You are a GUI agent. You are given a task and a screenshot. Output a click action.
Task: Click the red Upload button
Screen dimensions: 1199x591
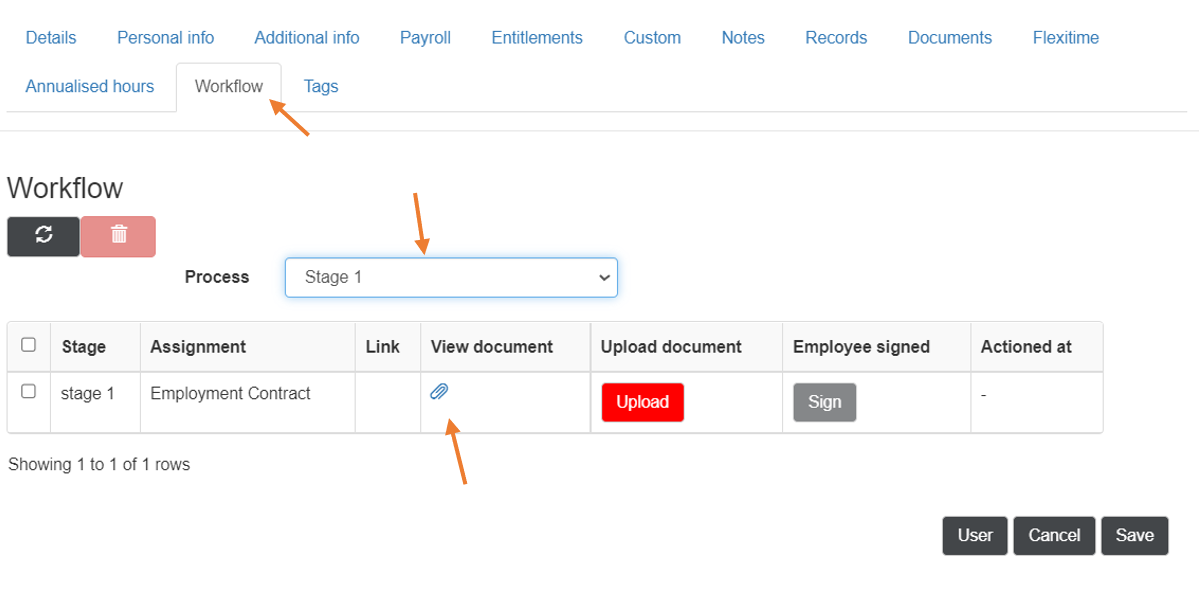pyautogui.click(x=642, y=401)
